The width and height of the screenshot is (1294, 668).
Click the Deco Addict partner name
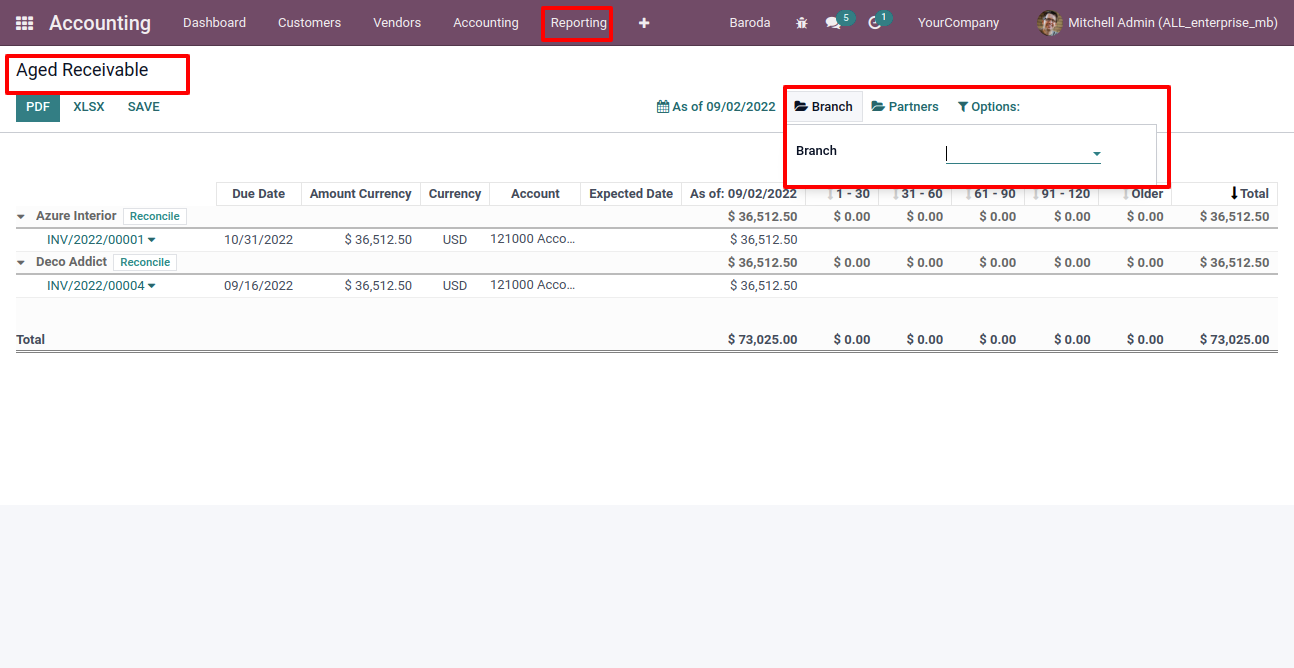click(71, 262)
